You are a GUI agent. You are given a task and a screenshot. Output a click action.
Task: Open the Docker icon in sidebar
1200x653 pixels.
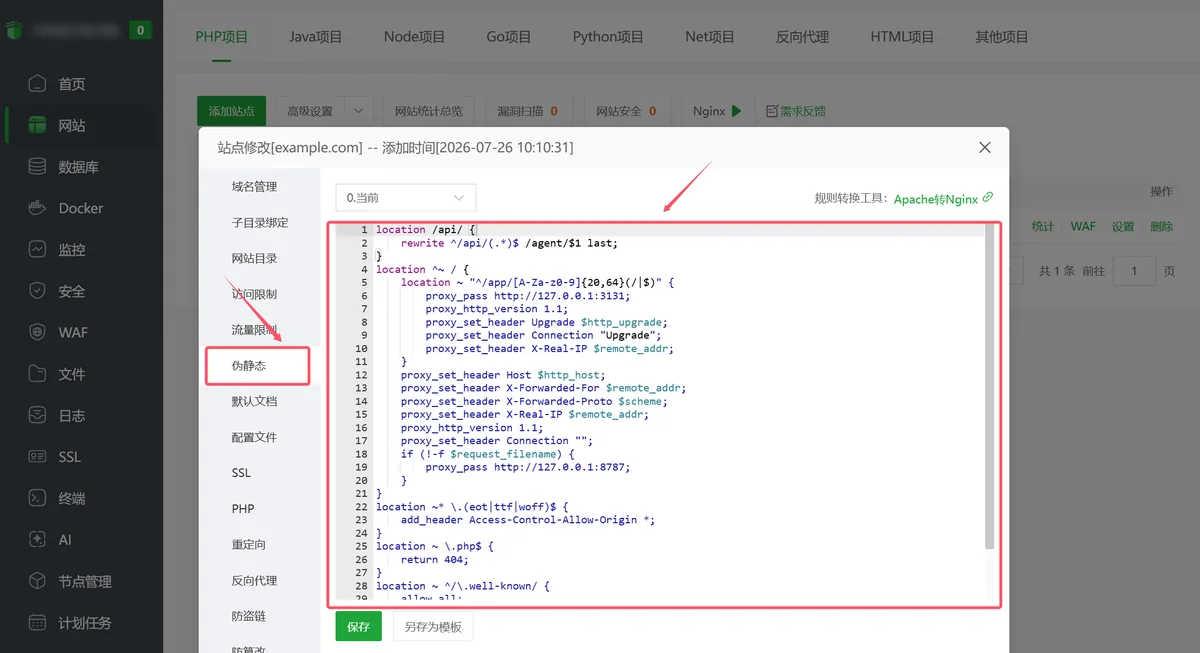[38, 208]
